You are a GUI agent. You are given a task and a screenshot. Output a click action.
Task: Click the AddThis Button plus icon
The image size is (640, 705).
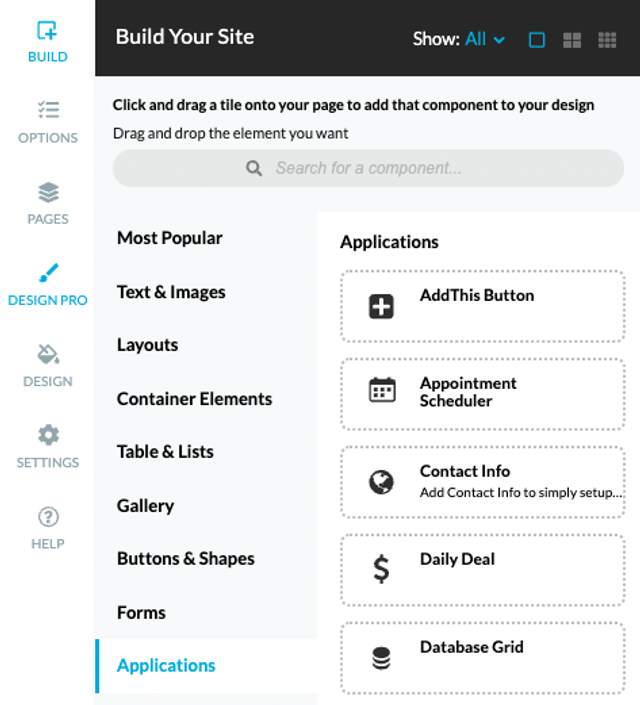point(381,307)
